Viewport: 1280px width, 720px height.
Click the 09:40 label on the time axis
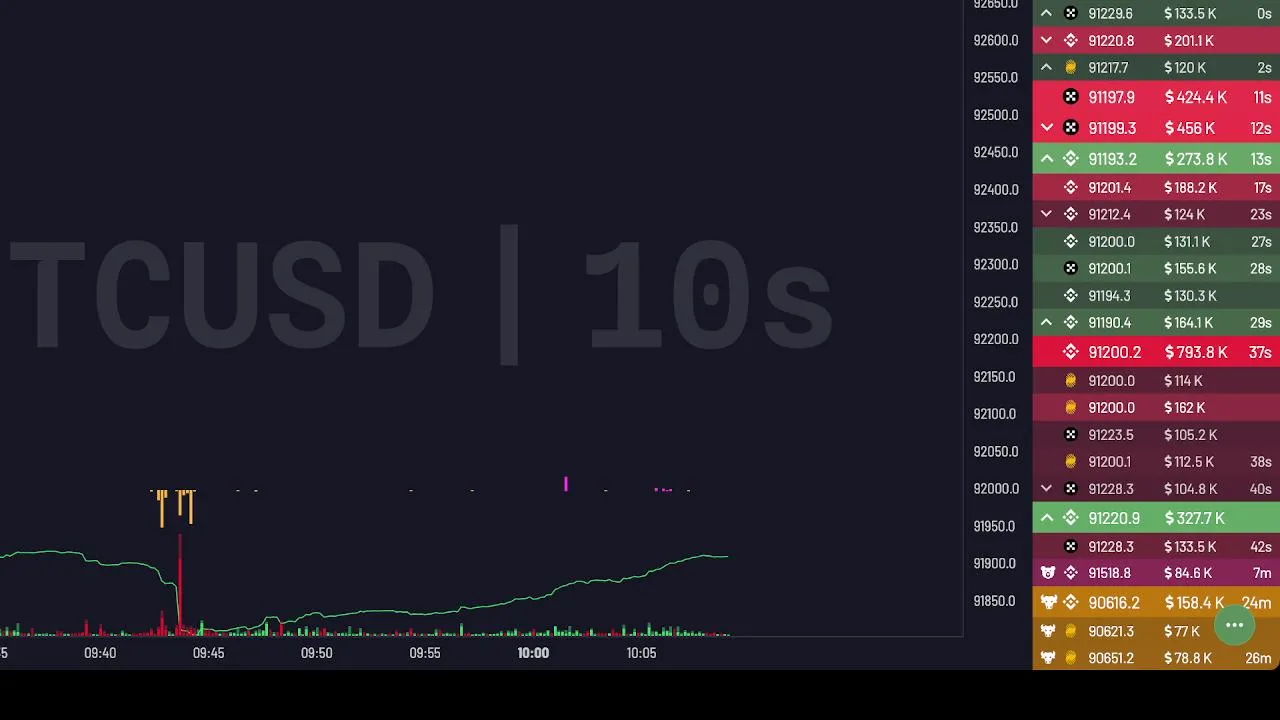coord(100,653)
